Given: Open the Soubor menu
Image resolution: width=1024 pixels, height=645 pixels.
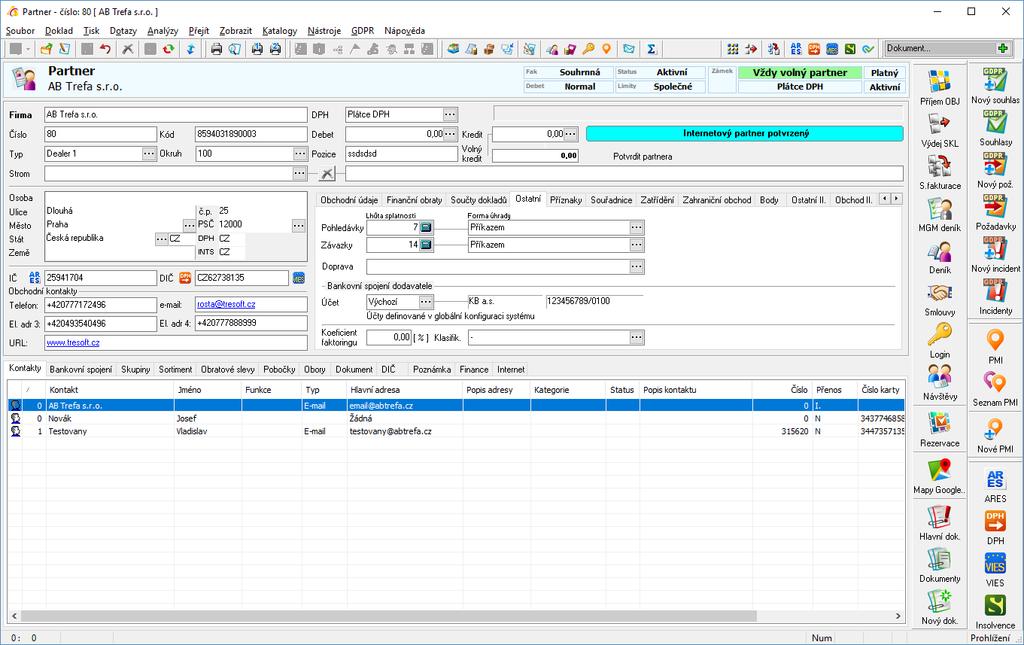Looking at the screenshot, I should [20, 31].
